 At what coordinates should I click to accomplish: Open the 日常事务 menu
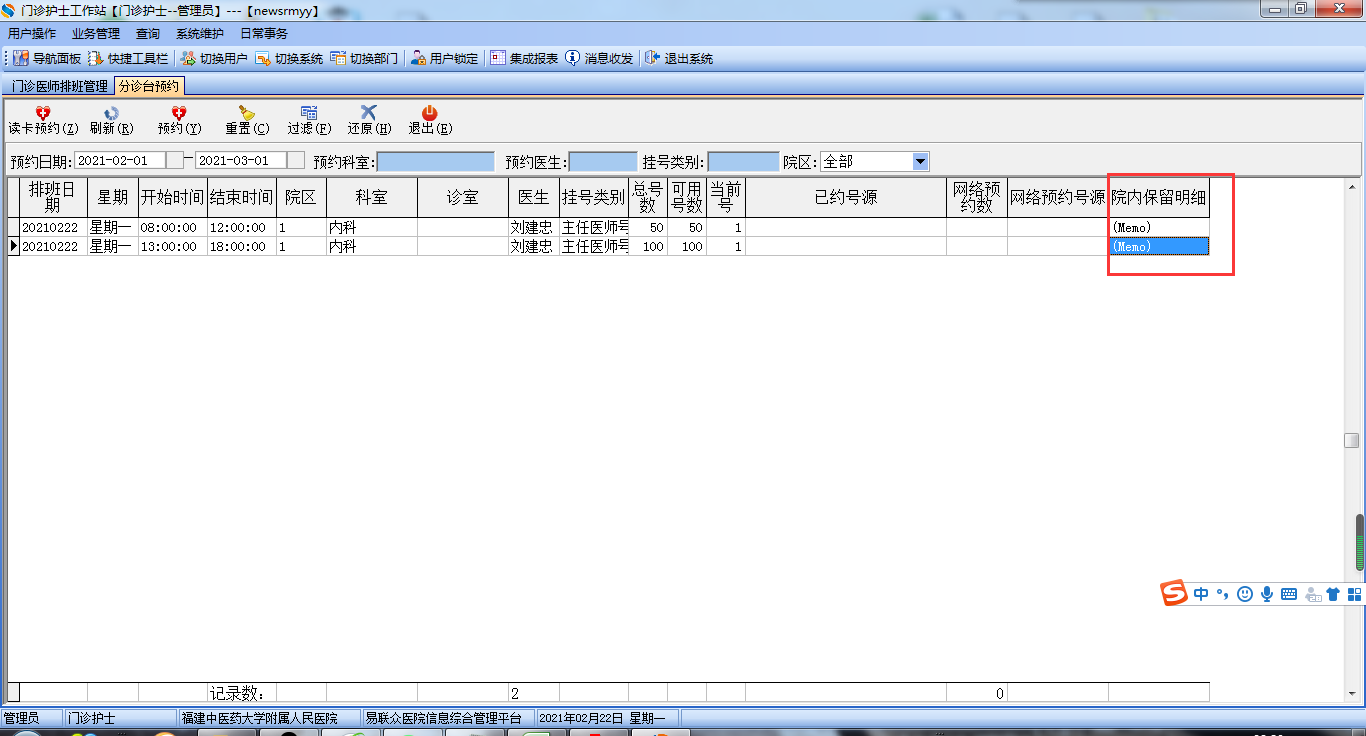pyautogui.click(x=264, y=34)
